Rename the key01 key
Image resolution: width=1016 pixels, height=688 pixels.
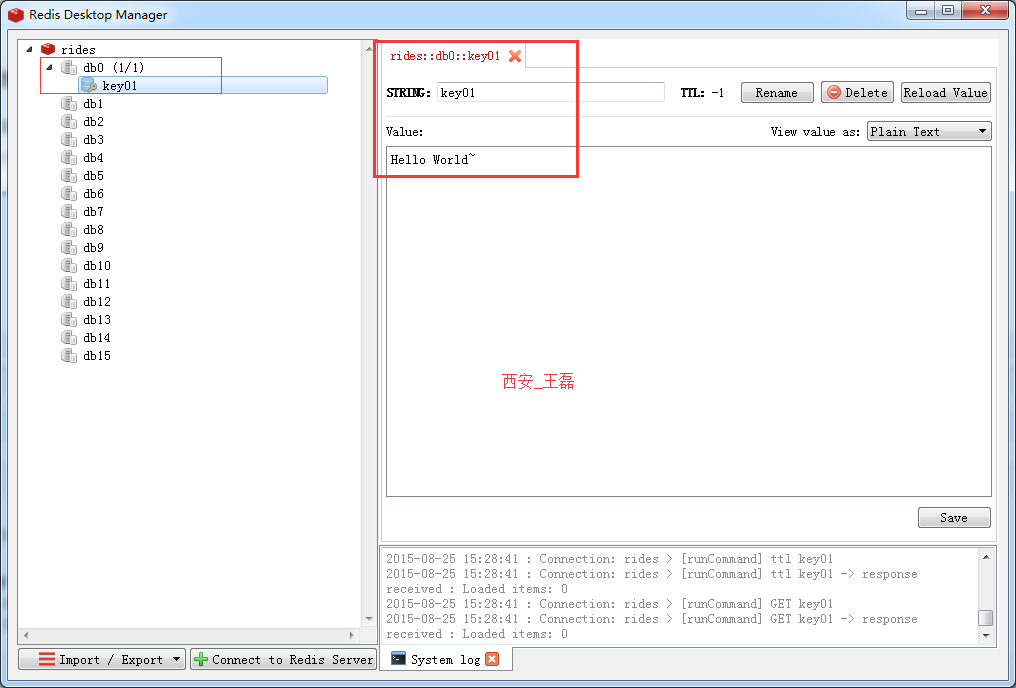777,93
